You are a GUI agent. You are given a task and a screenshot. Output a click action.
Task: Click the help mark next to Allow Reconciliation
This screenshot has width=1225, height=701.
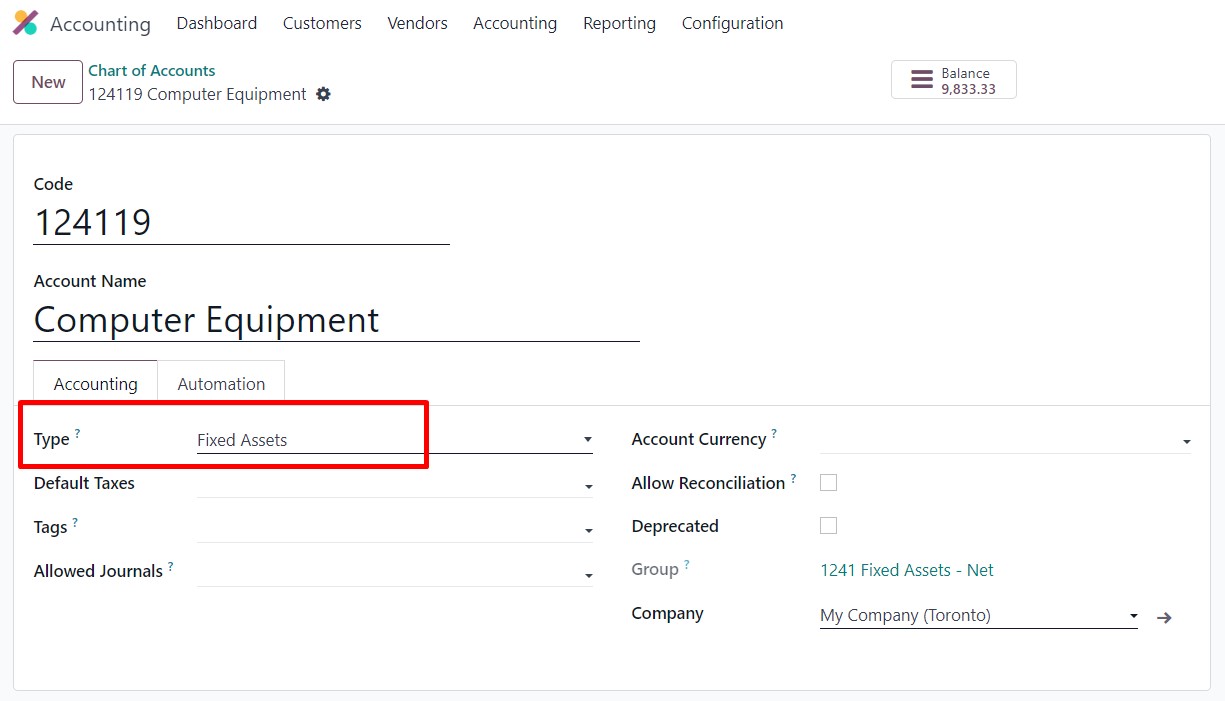[794, 478]
